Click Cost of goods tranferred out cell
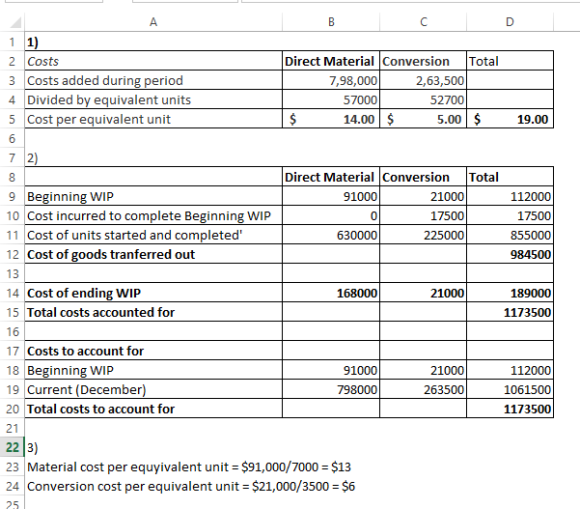Viewport: 580px width, 509px height. tap(154, 254)
